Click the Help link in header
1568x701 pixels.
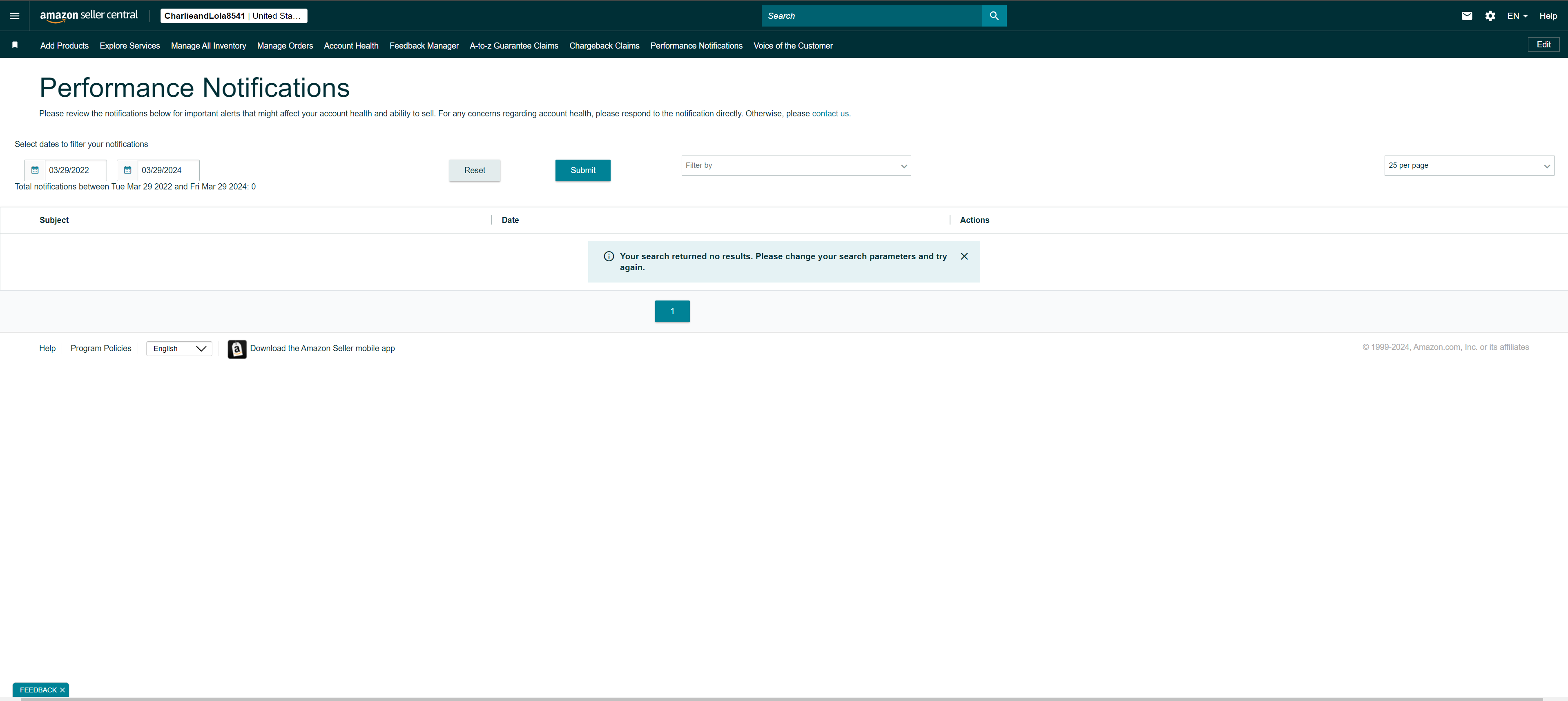[1548, 16]
